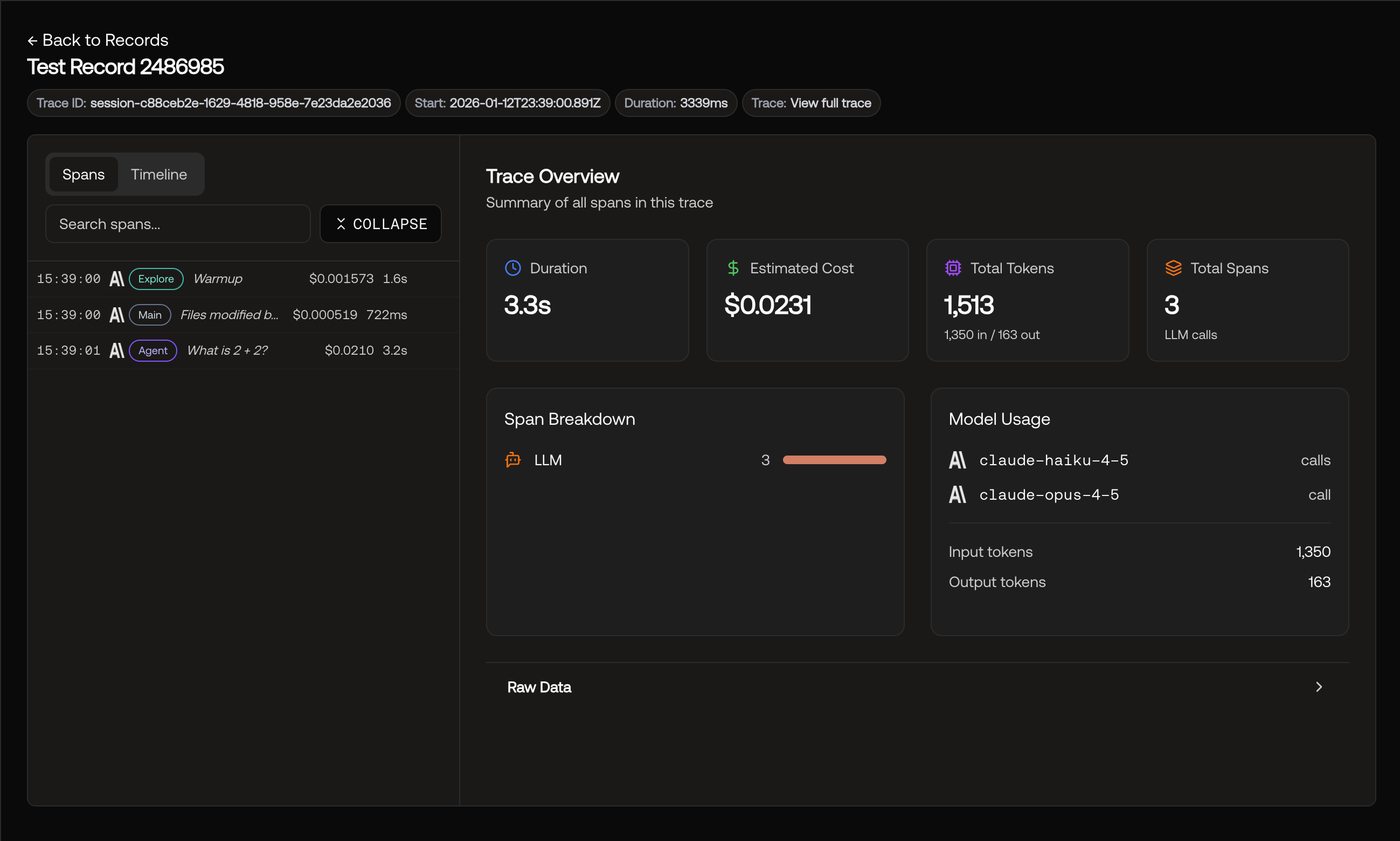Click the 1,350 in / 163 out text
The height and width of the screenshot is (841, 1400).
click(x=992, y=335)
